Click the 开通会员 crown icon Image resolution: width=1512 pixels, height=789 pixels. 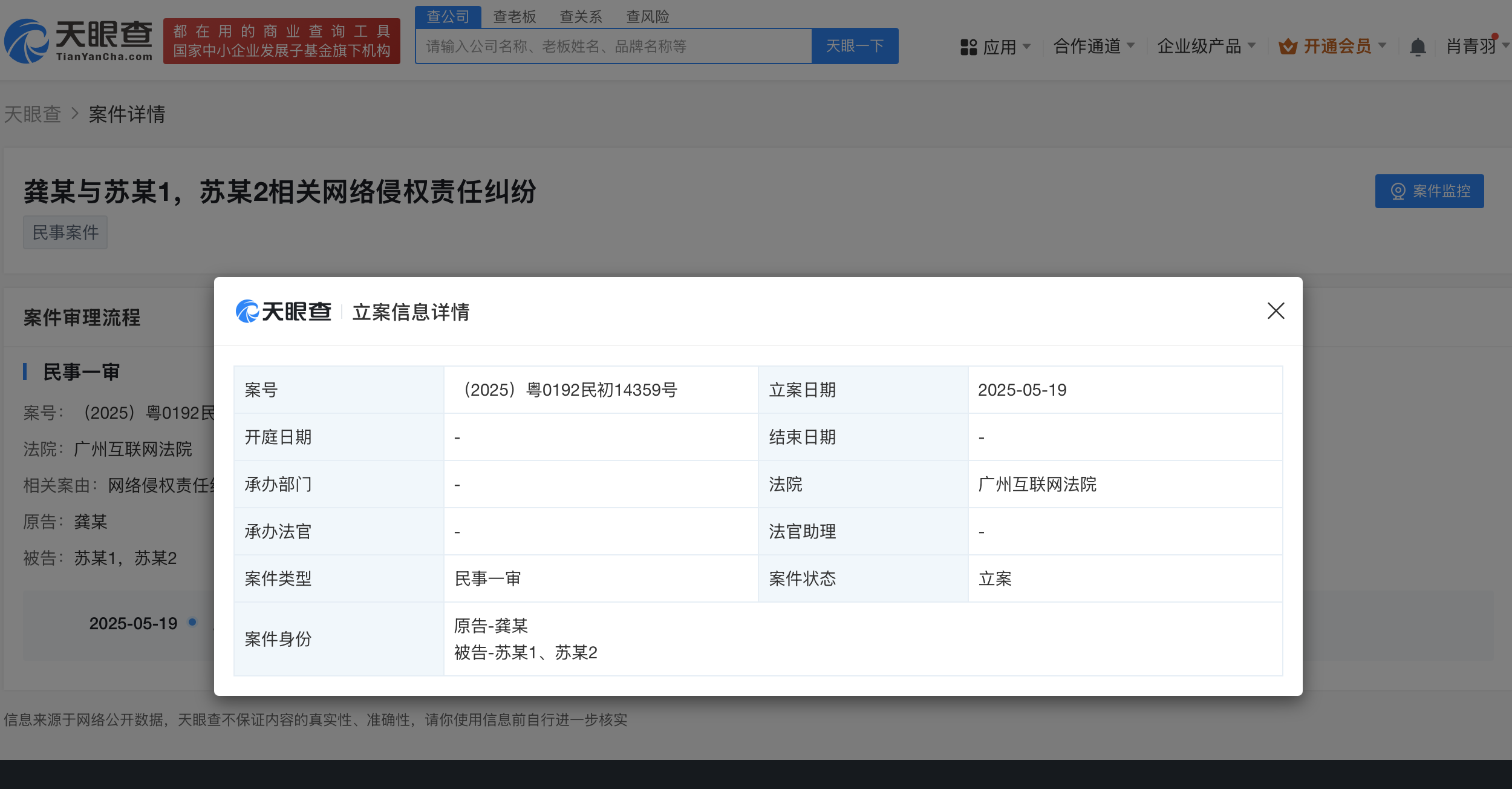(1288, 47)
